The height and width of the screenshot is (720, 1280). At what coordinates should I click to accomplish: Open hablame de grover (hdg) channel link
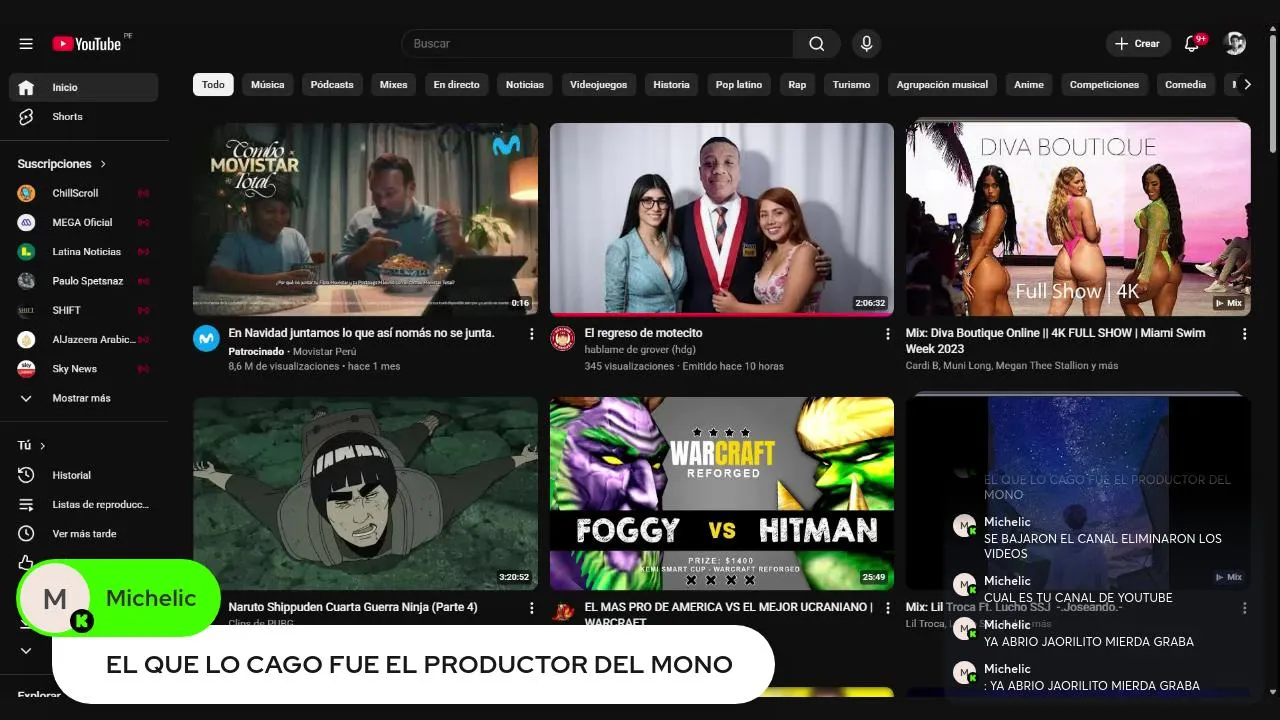640,350
